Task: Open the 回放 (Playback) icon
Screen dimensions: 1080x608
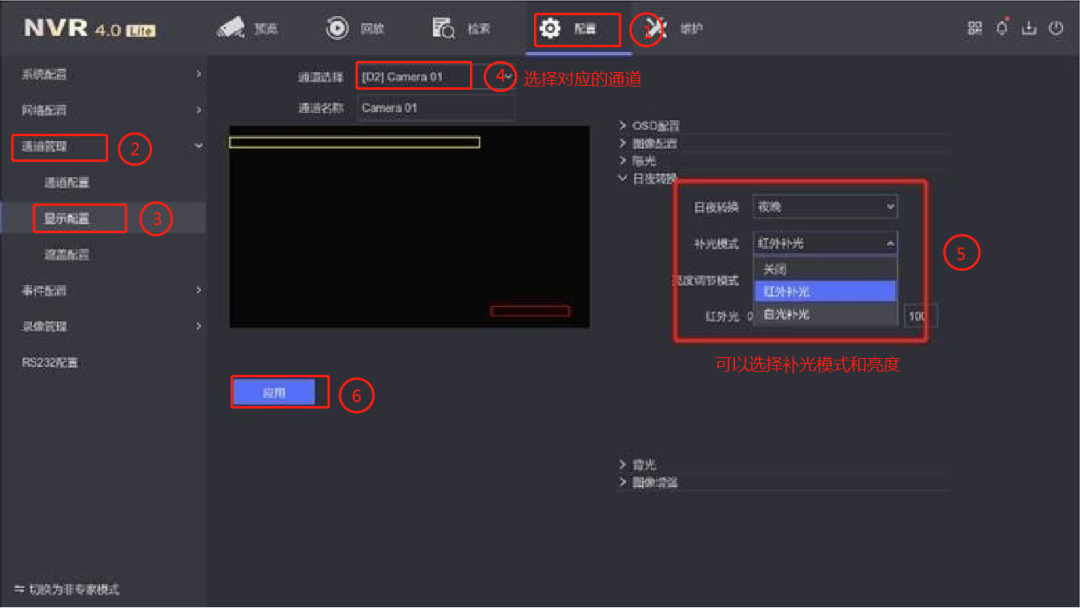Action: point(352,28)
